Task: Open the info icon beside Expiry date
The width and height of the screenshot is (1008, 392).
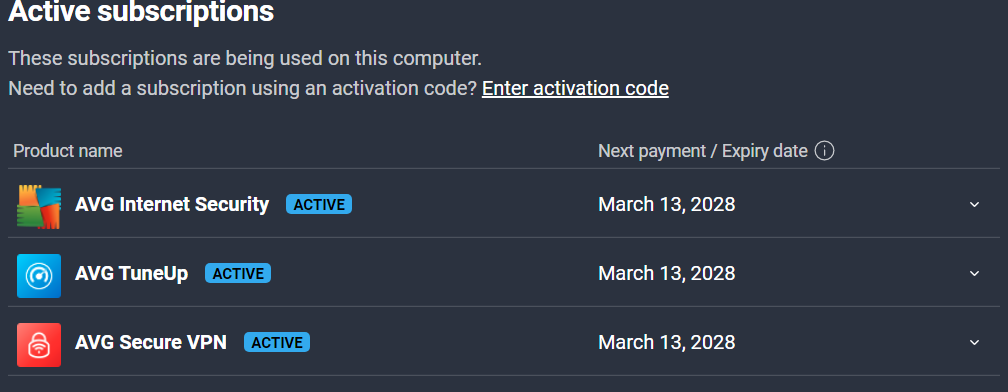Action: (x=824, y=151)
